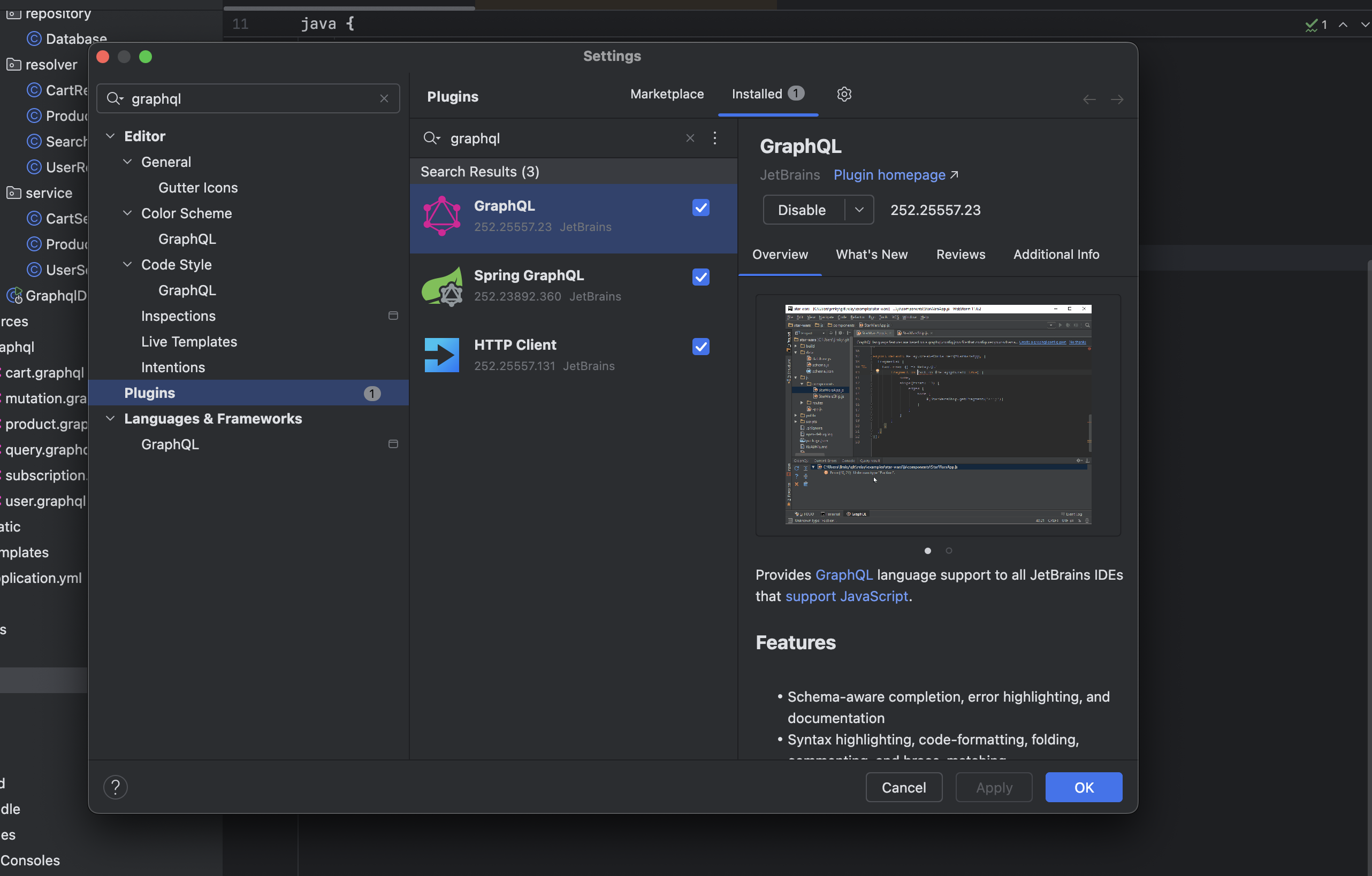Click the Spring GraphQL plugin icon

[442, 286]
